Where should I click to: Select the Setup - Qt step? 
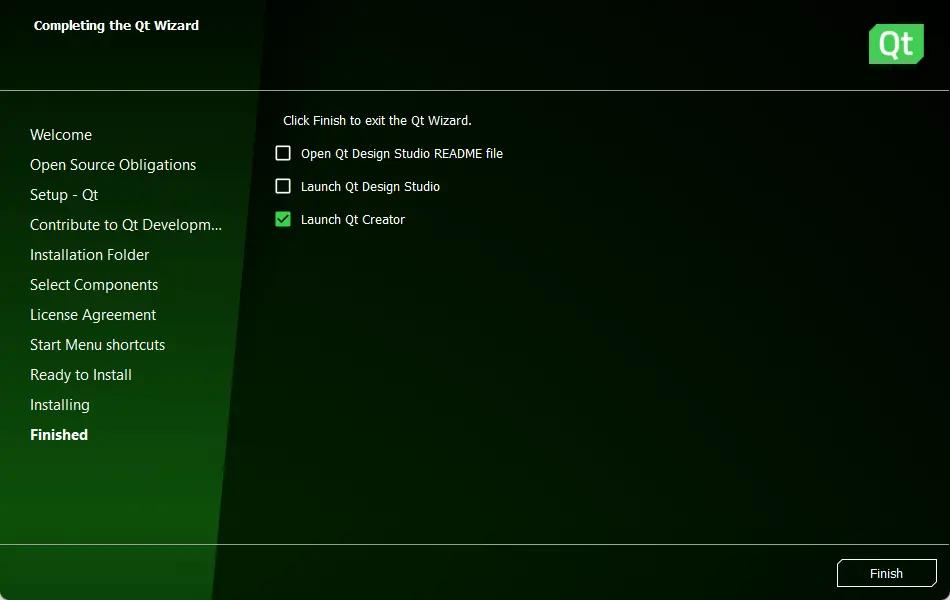click(x=64, y=195)
